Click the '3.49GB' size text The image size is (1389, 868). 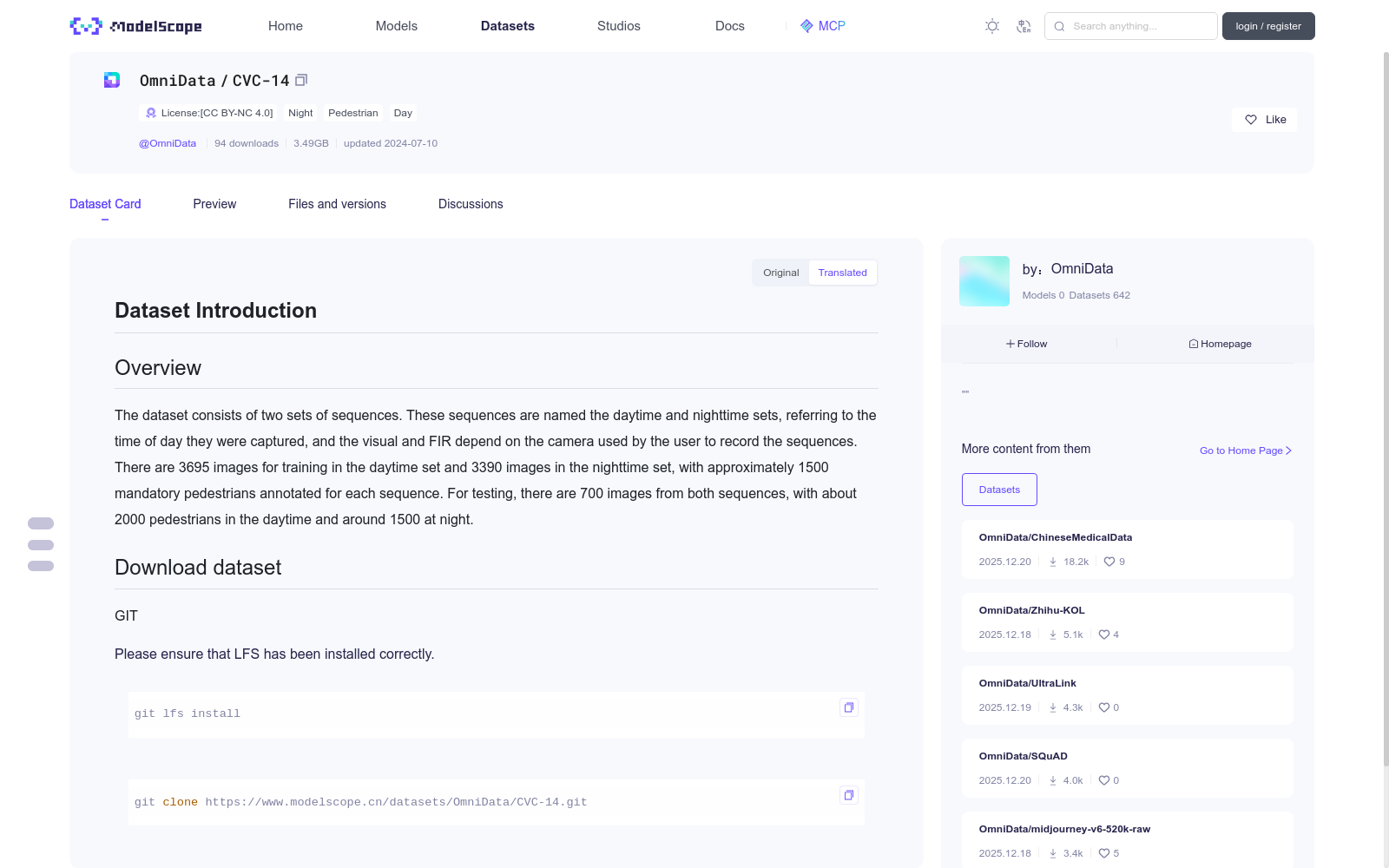click(311, 143)
